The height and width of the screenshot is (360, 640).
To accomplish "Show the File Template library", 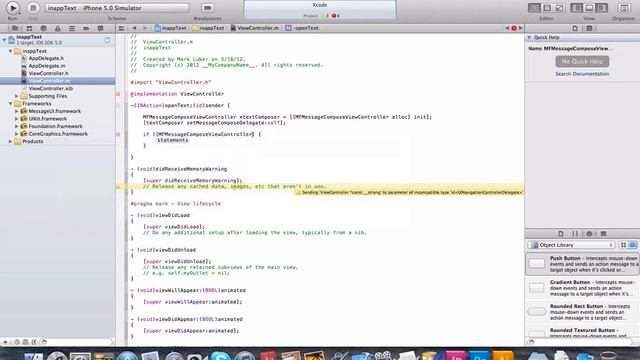I will [561, 233].
